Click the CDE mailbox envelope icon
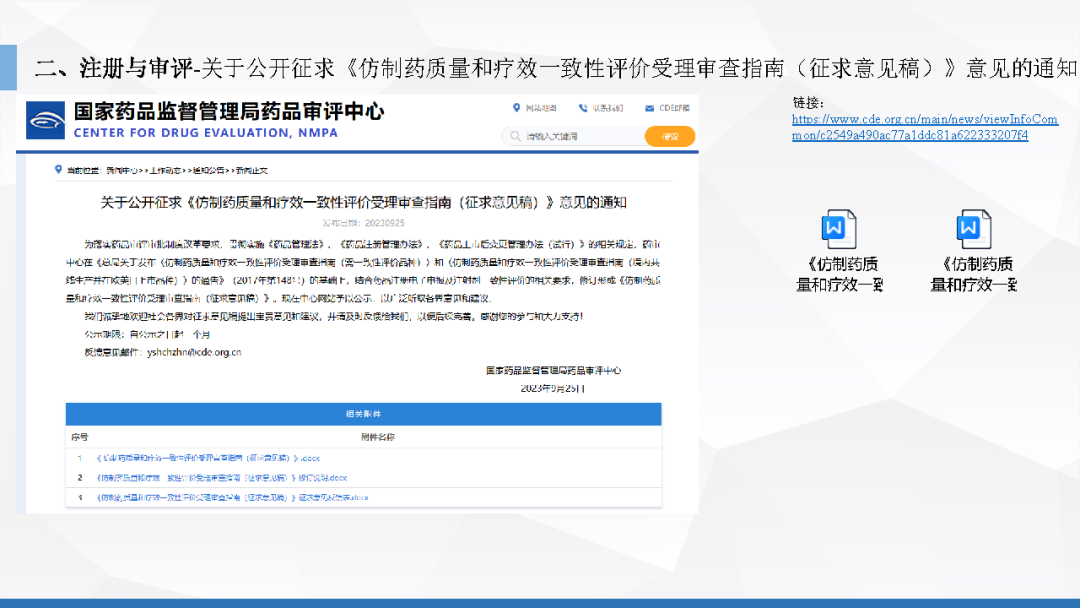 (x=650, y=108)
